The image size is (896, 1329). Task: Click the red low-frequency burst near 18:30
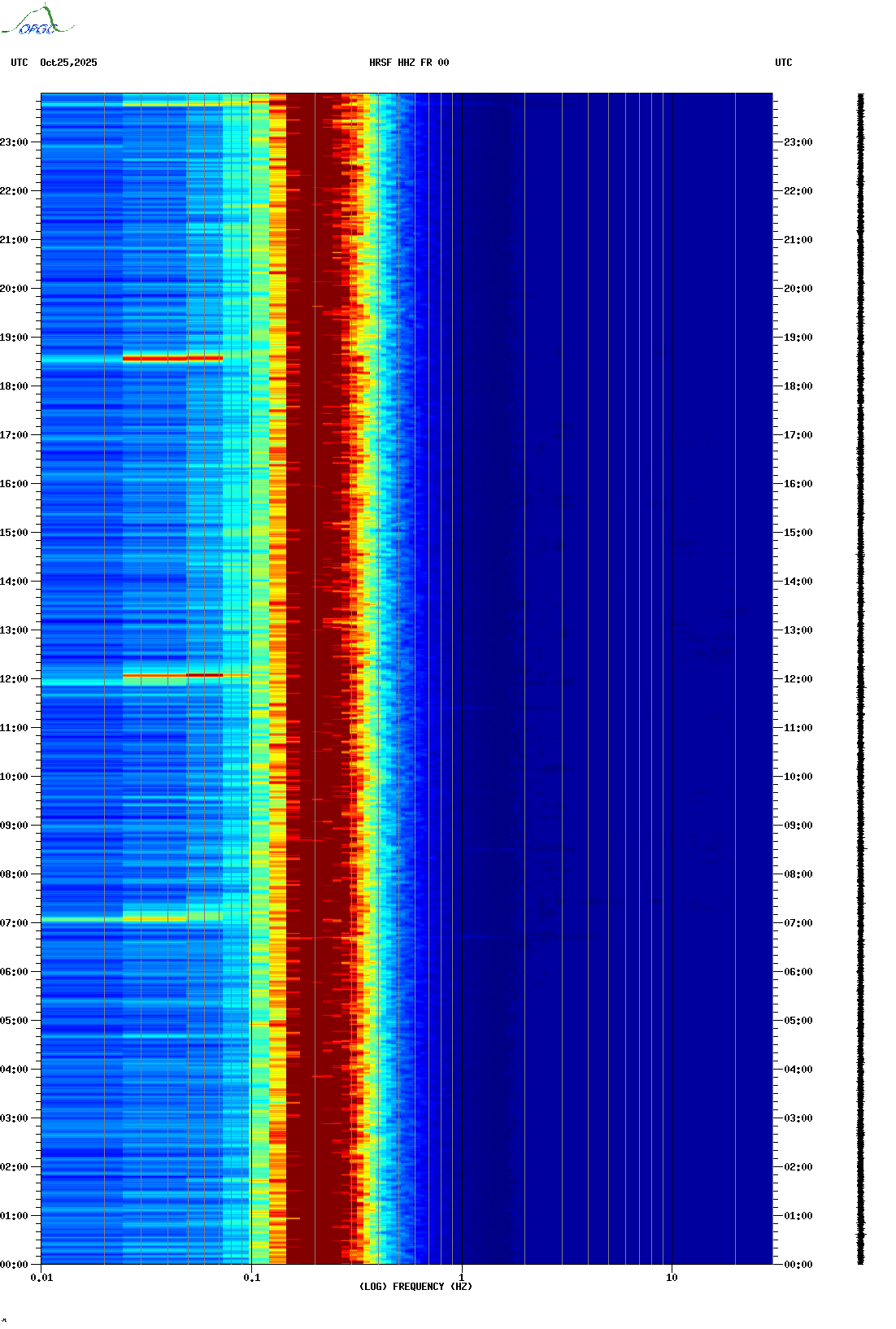tap(172, 358)
